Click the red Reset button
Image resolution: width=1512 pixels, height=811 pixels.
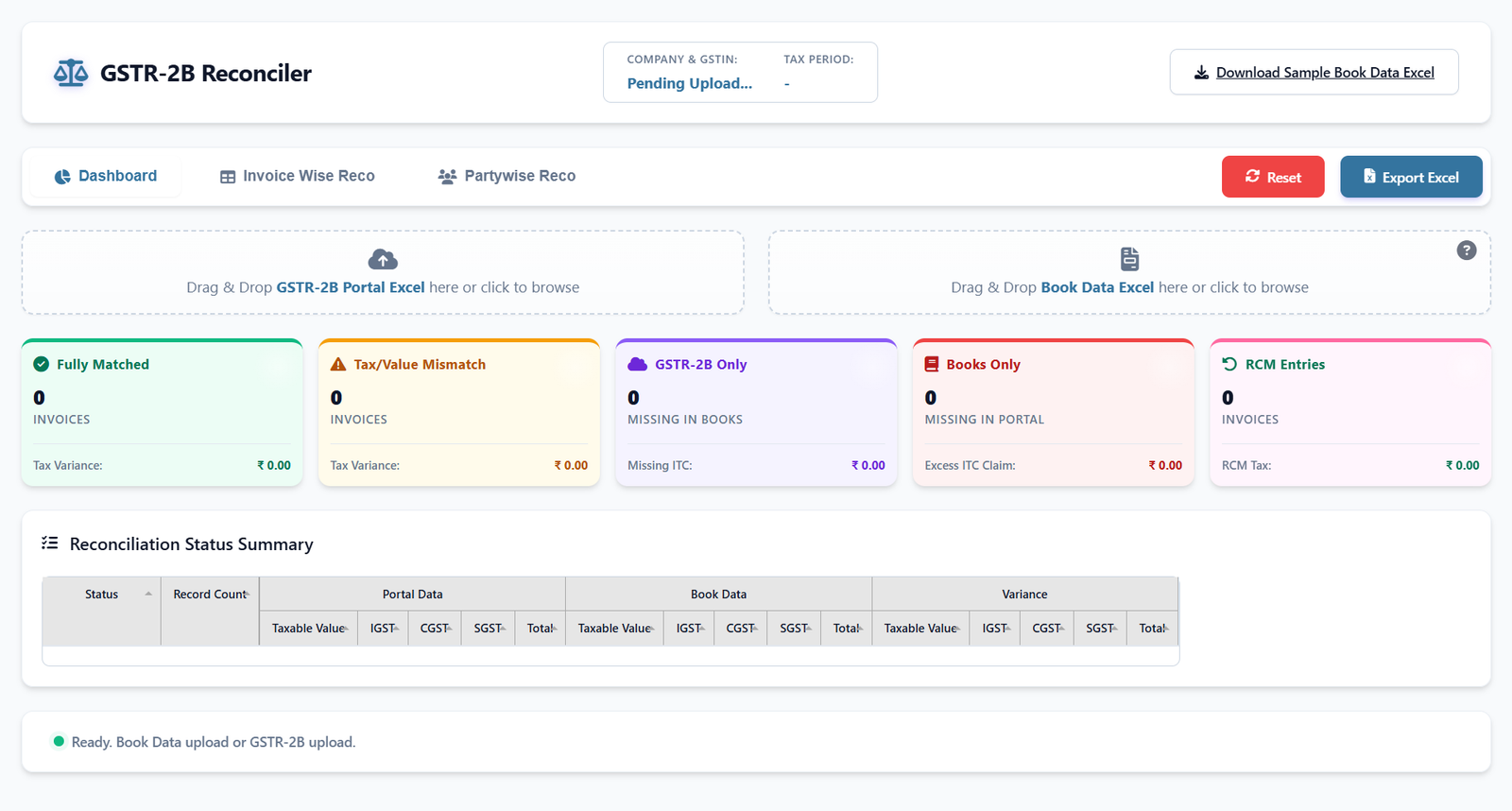point(1273,177)
